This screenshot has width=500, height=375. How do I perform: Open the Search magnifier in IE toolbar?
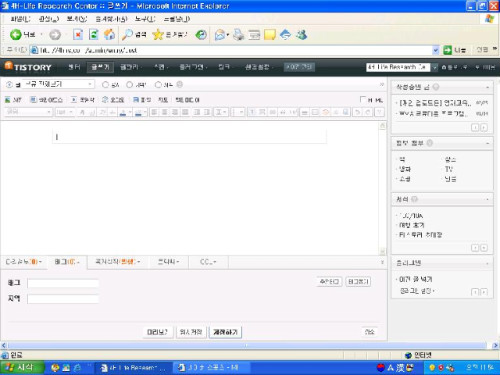pos(127,34)
